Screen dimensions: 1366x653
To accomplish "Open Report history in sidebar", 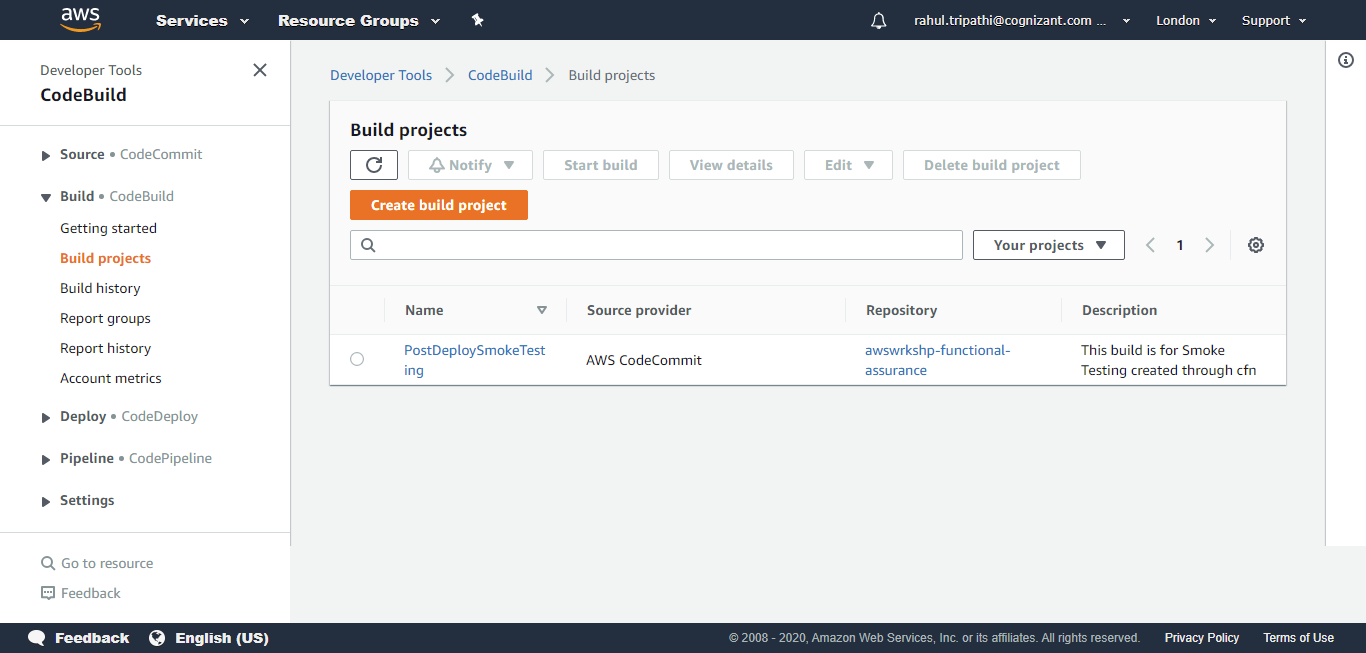I will (105, 348).
